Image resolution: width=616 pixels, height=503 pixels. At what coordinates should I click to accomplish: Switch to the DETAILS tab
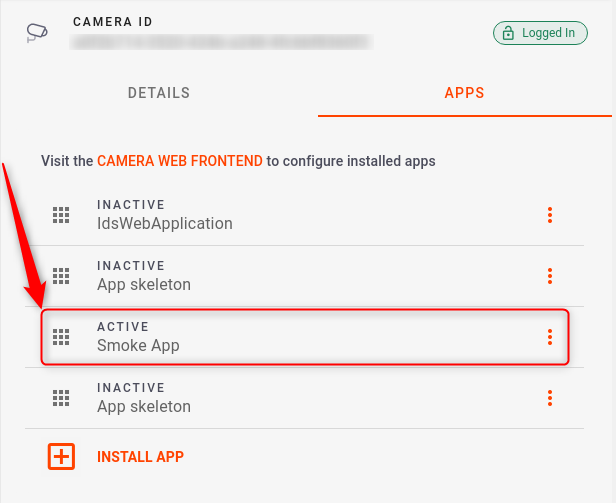tap(159, 93)
